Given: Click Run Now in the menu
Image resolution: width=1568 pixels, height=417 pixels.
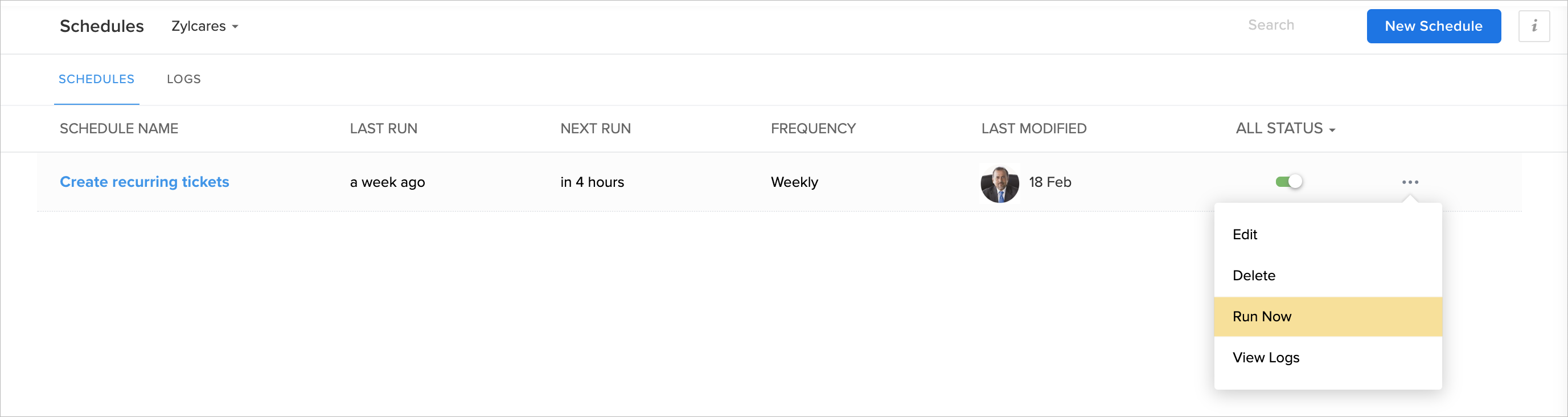Looking at the screenshot, I should click(x=1262, y=317).
